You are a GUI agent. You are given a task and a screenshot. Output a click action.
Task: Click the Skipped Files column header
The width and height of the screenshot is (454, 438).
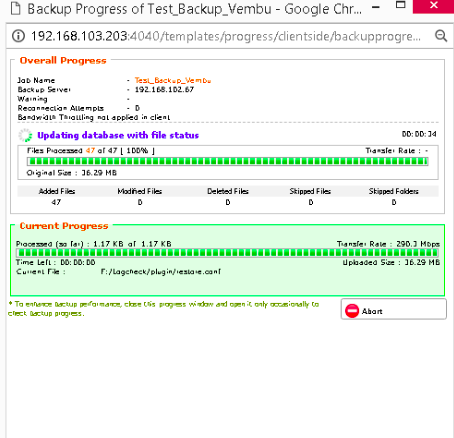310,191
